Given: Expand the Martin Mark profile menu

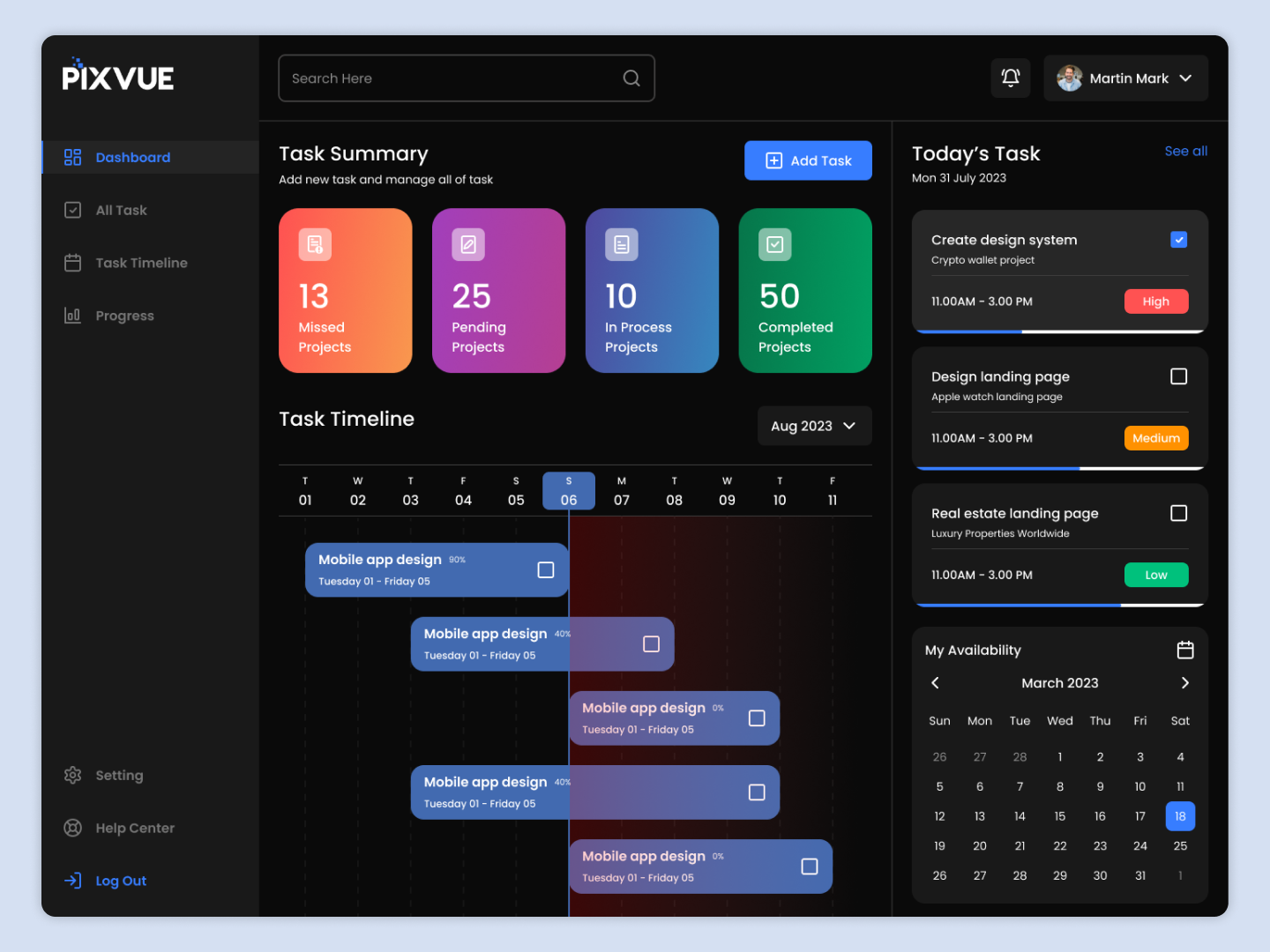Looking at the screenshot, I should 1185,78.
